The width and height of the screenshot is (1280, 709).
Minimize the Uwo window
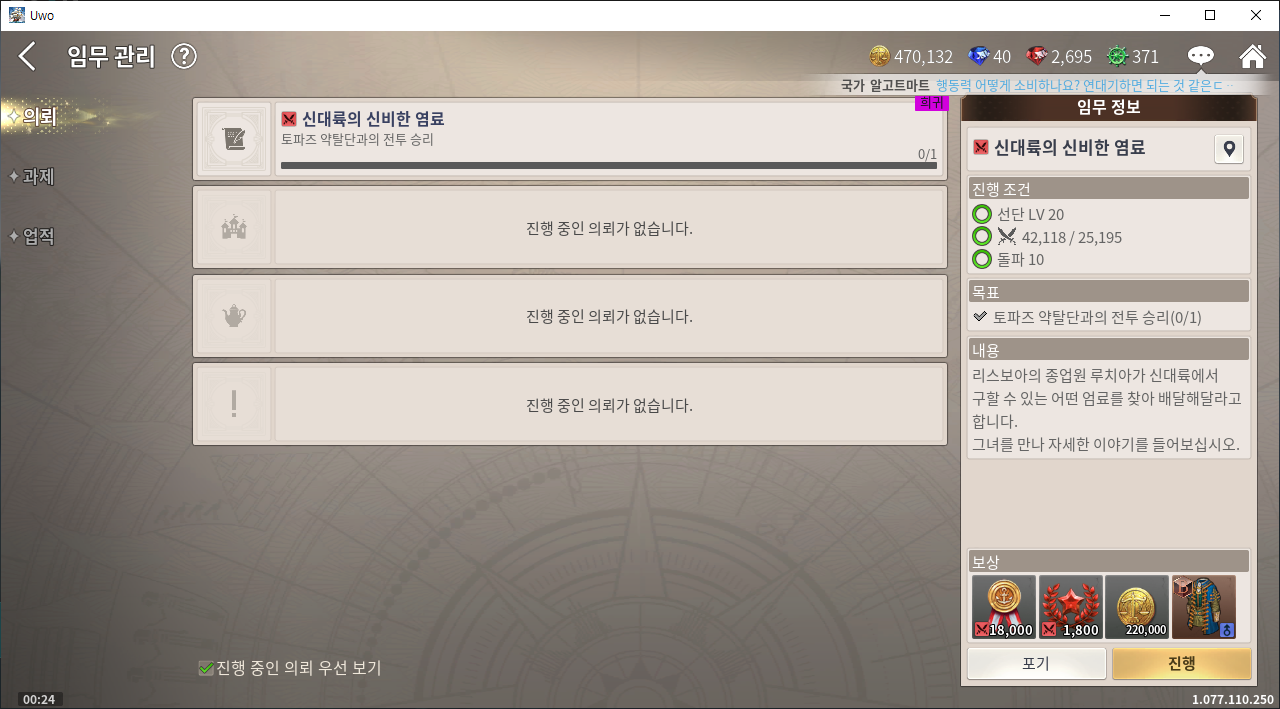pos(1164,15)
